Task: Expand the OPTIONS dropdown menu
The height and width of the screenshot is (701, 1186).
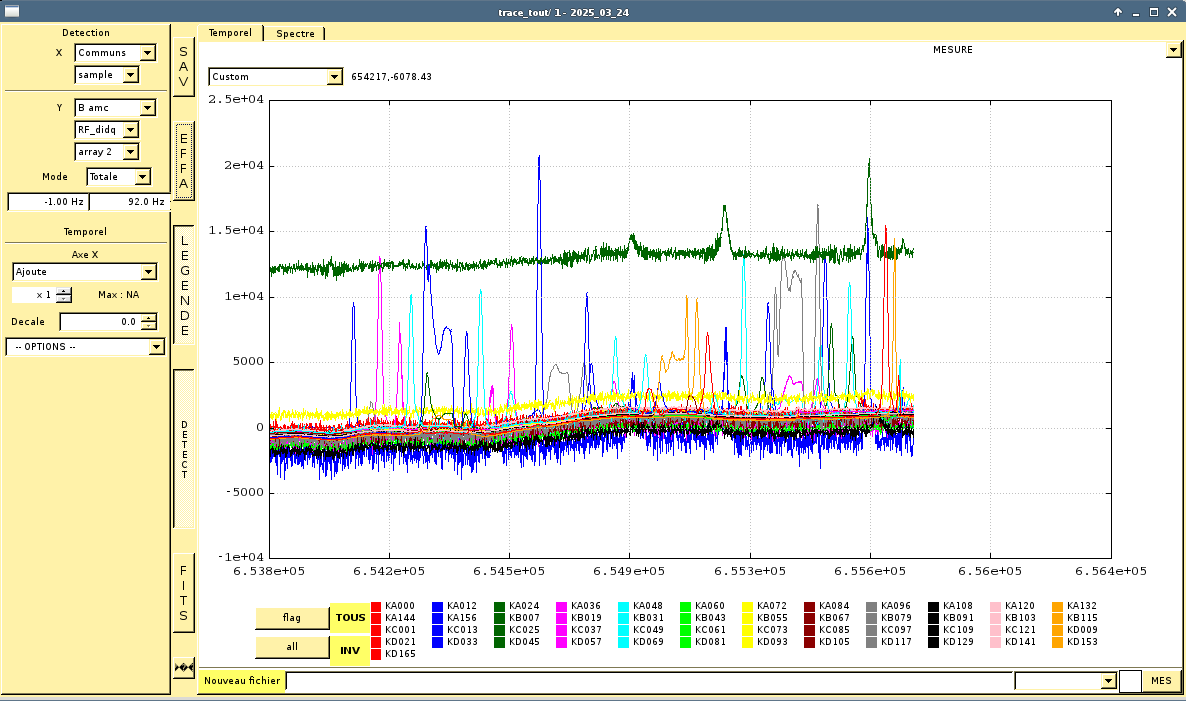Action: coord(156,347)
